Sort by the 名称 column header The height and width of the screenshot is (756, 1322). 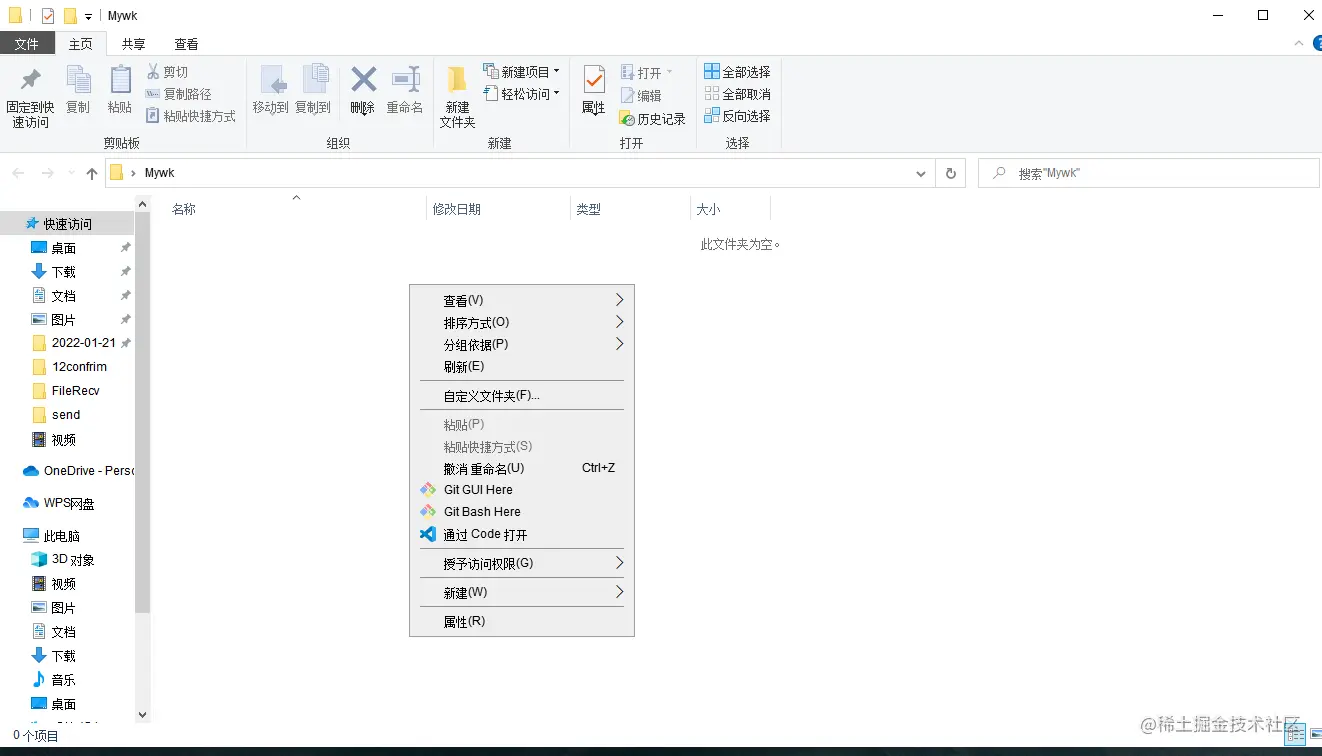(x=184, y=209)
